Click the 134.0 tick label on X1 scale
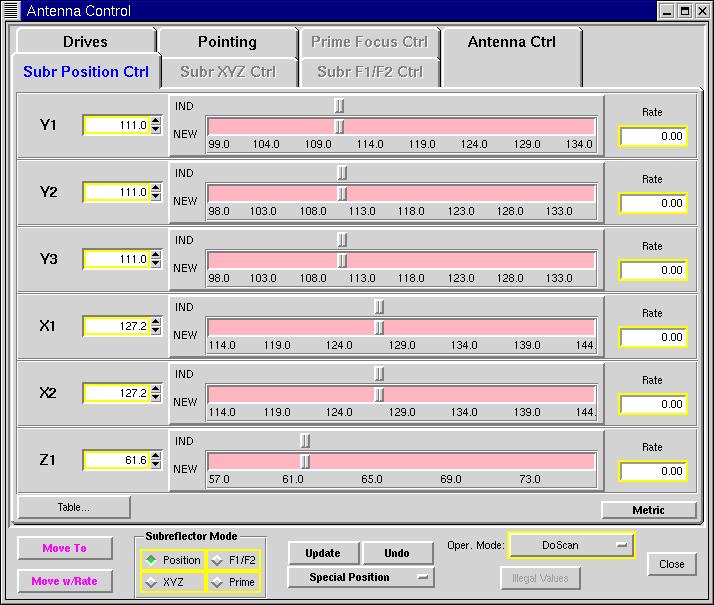Screen dimensions: 714x605 464,345
